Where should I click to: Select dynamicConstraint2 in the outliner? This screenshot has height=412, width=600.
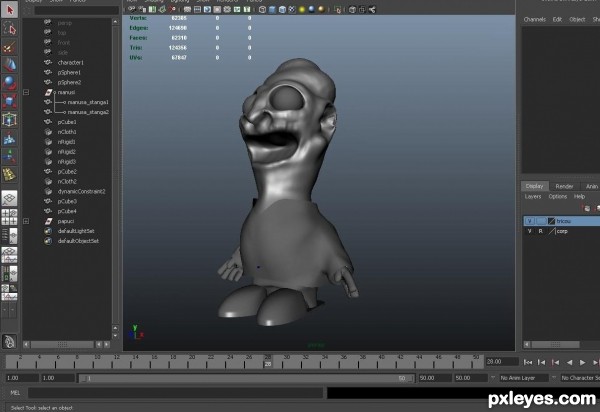[82, 191]
